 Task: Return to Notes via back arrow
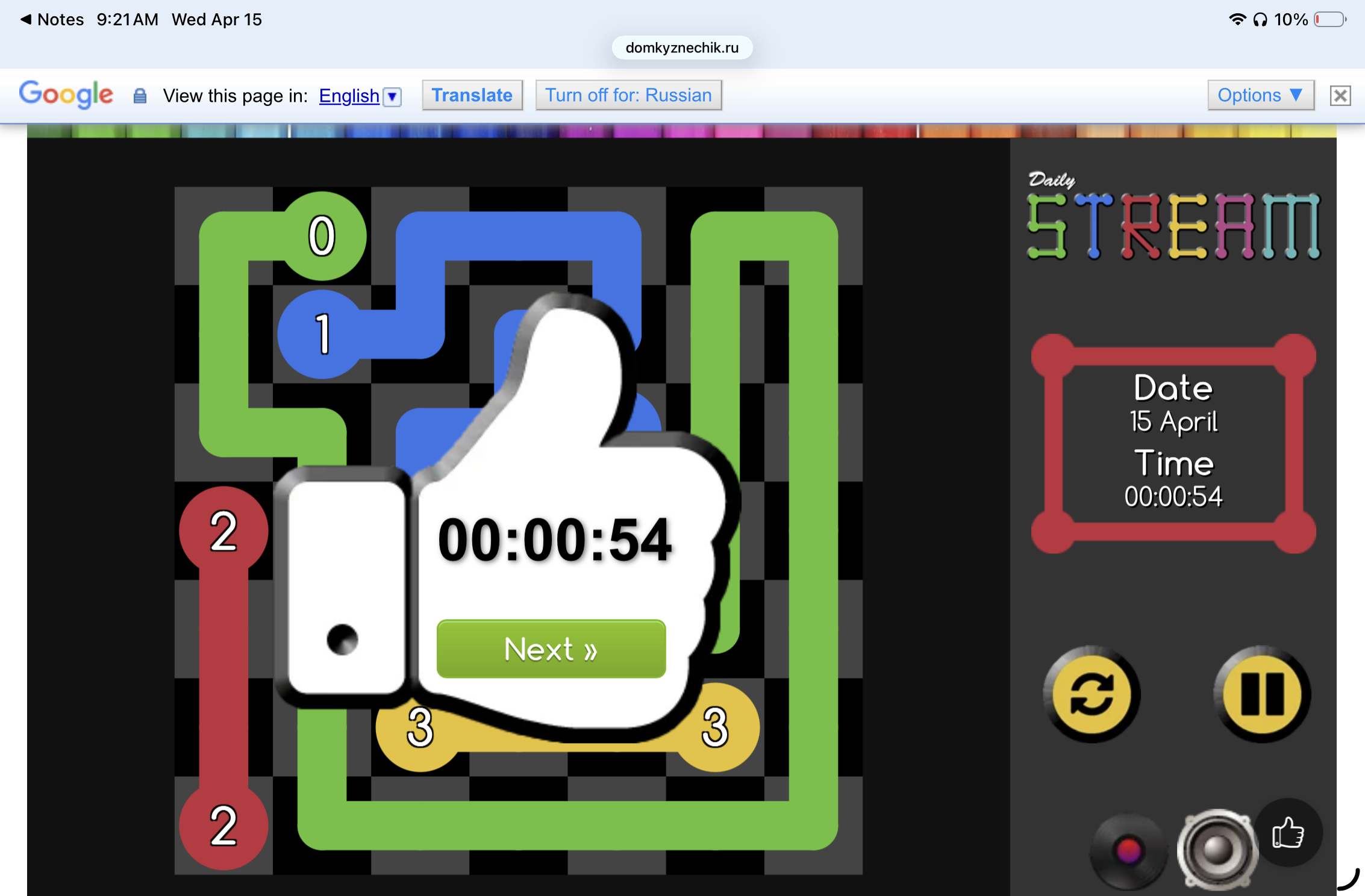(26, 19)
